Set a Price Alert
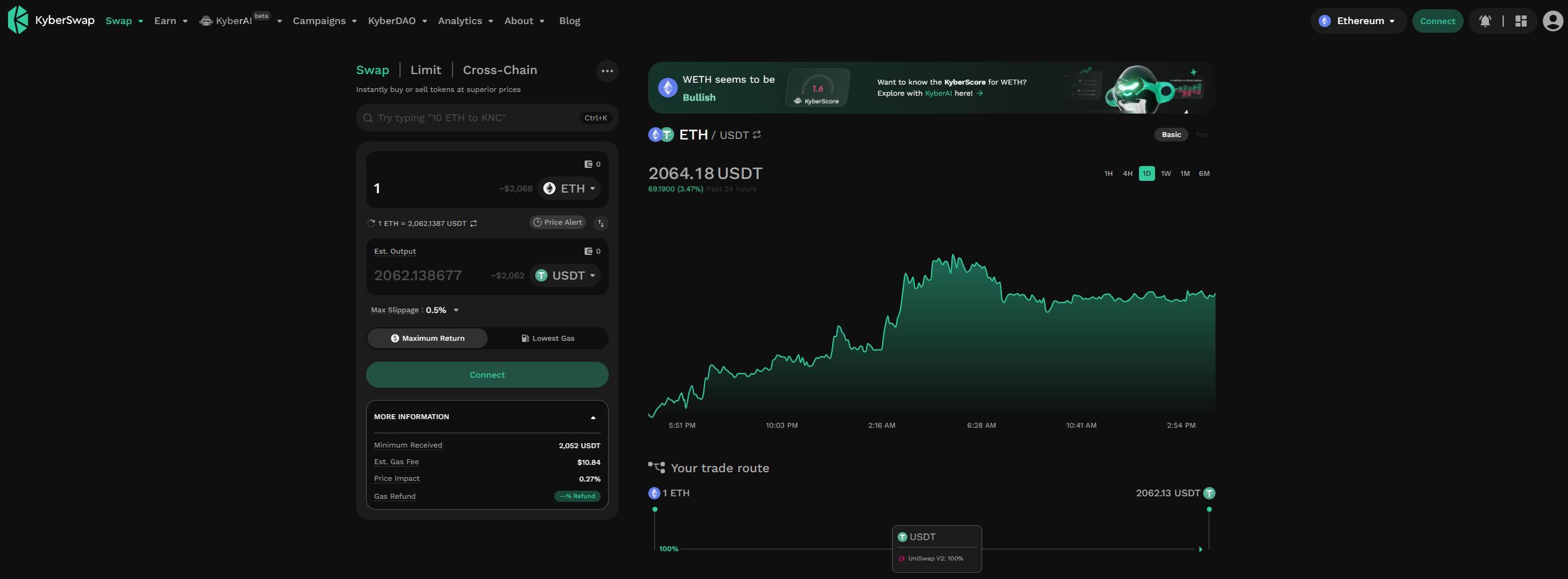Viewport: 1568px width, 579px height. [557, 222]
